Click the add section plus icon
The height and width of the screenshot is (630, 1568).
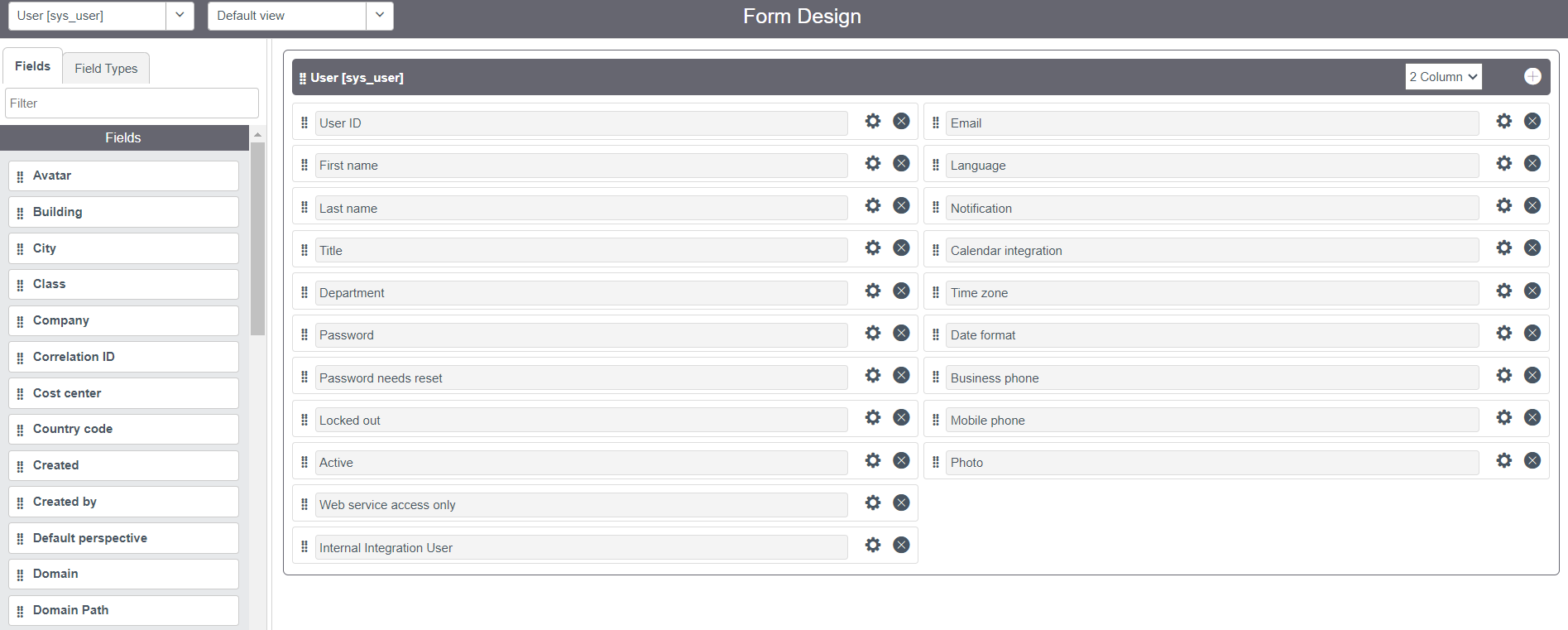point(1532,76)
